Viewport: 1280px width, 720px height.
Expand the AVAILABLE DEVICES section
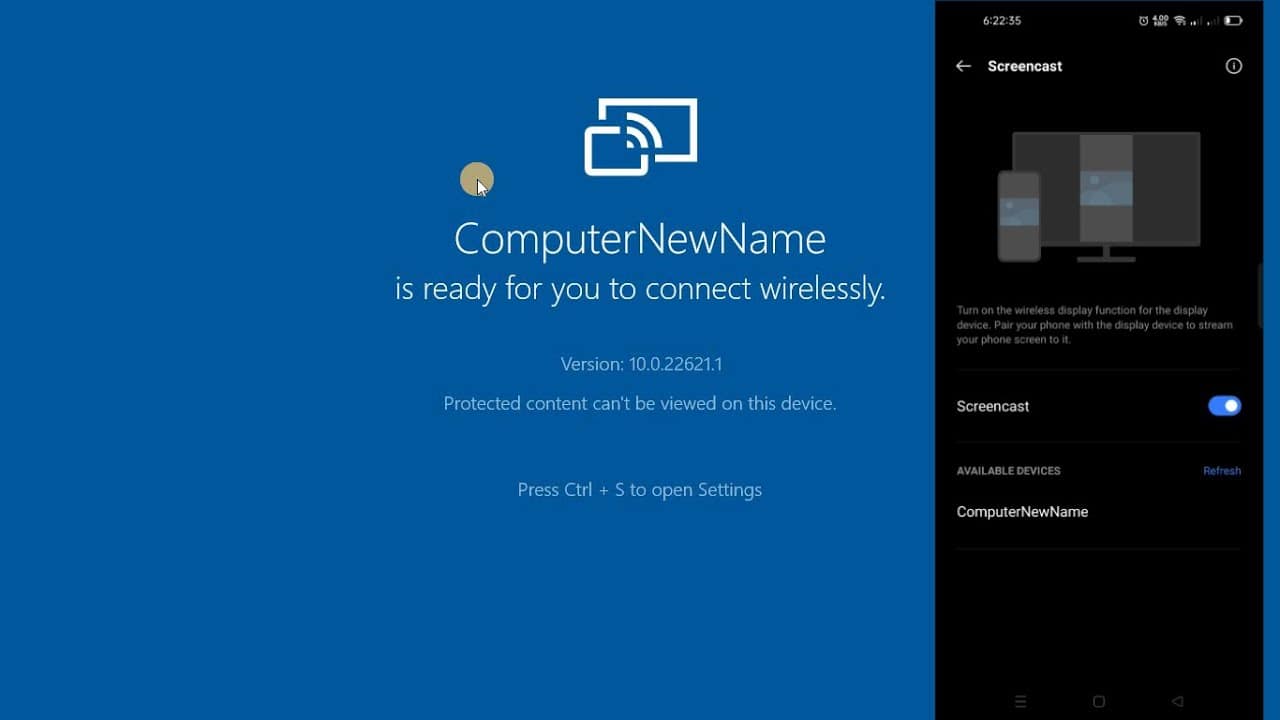coord(1008,470)
